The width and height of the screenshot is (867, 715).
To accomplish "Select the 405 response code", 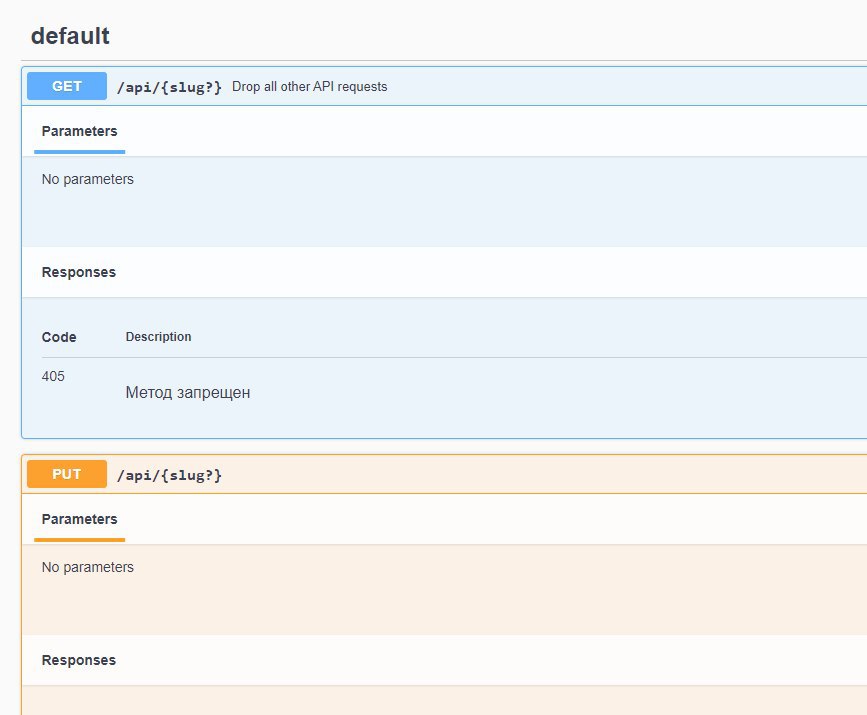I will tap(53, 376).
